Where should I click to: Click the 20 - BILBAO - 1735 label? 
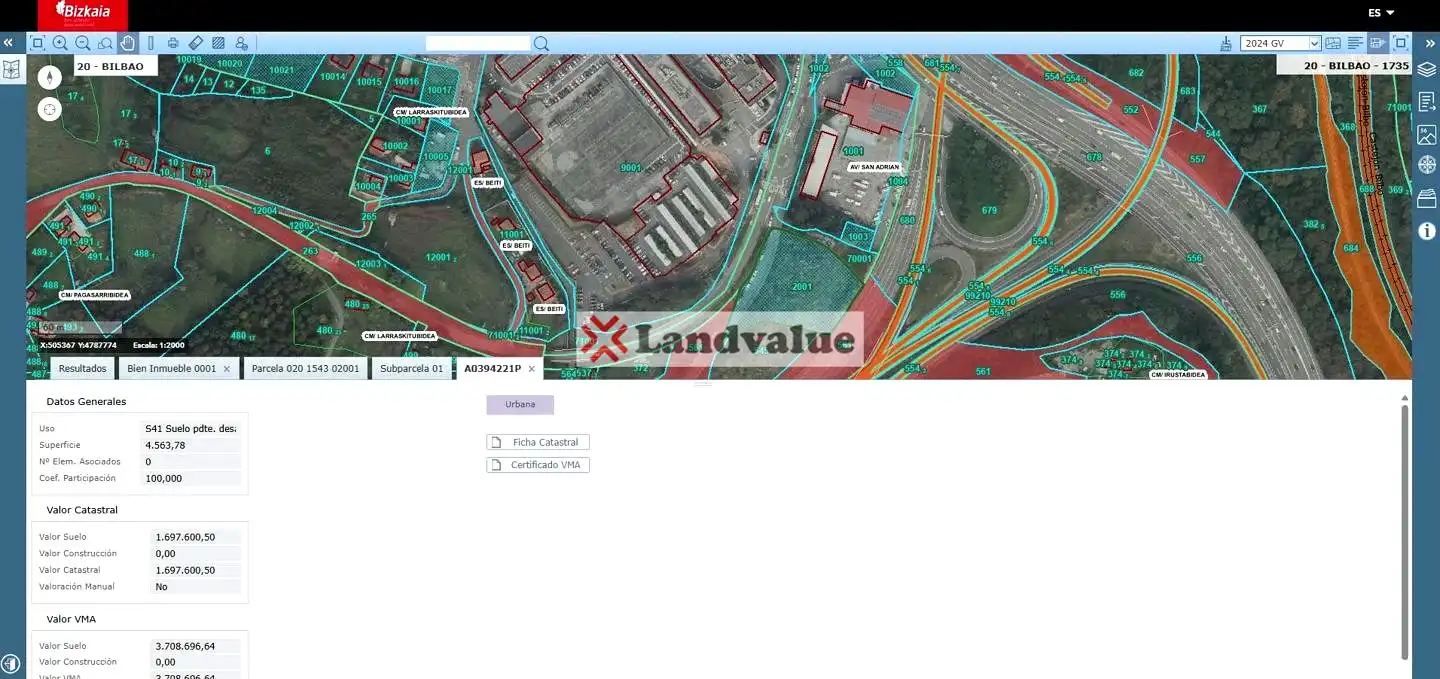pyautogui.click(x=1343, y=66)
